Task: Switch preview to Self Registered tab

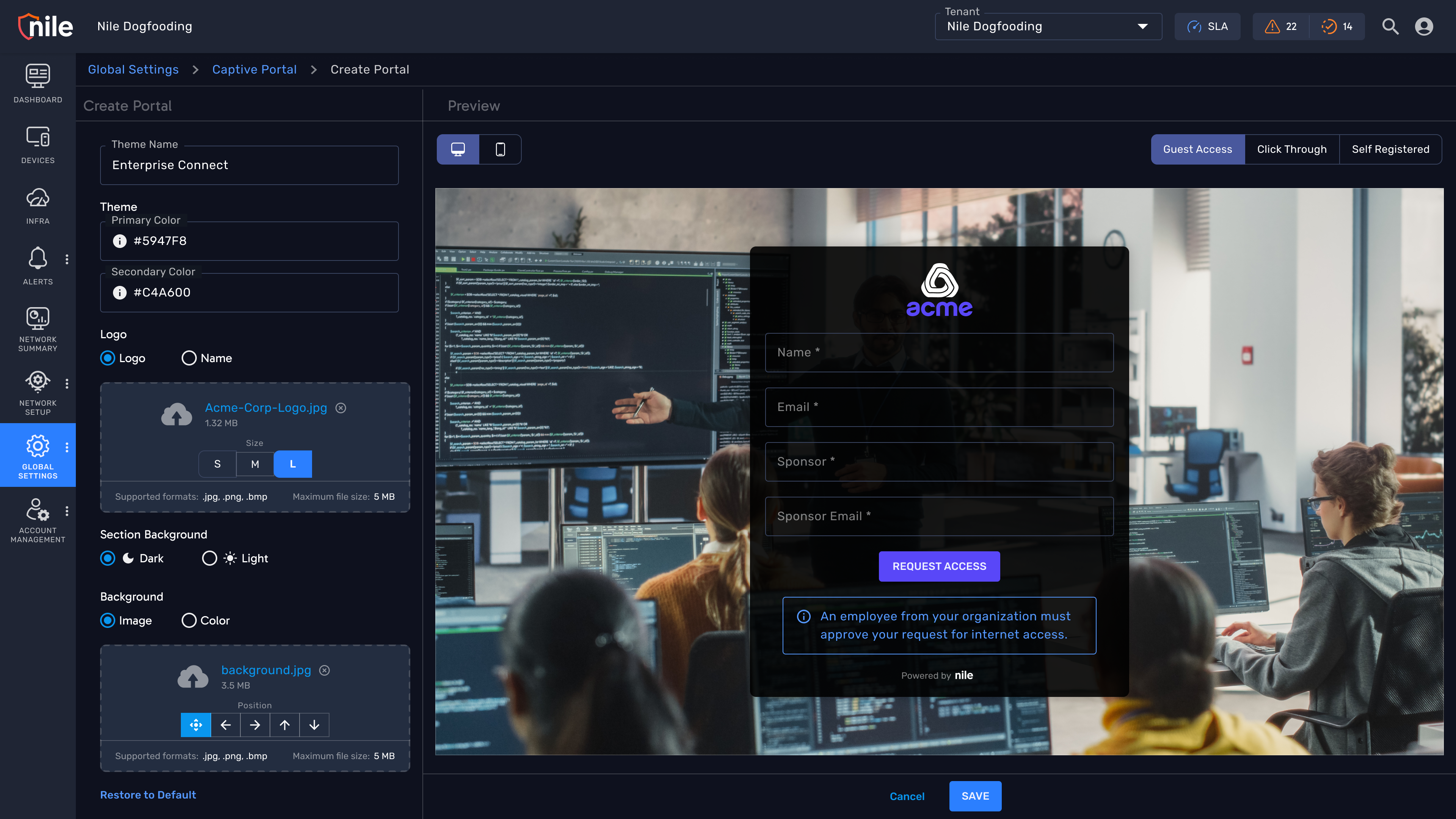Action: (x=1390, y=149)
